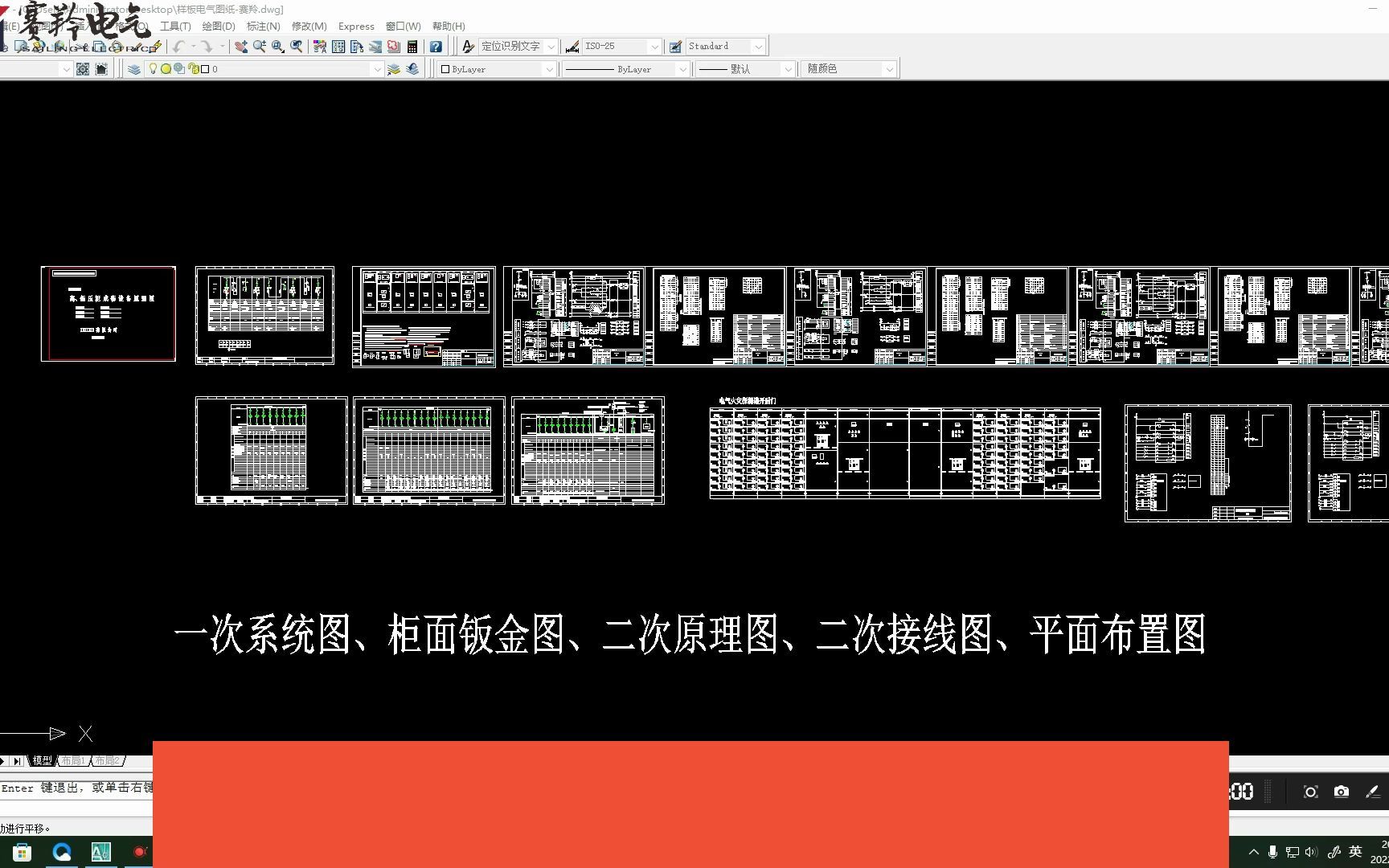
Task: Open the Sheet Set Manager icon
Action: (375, 47)
